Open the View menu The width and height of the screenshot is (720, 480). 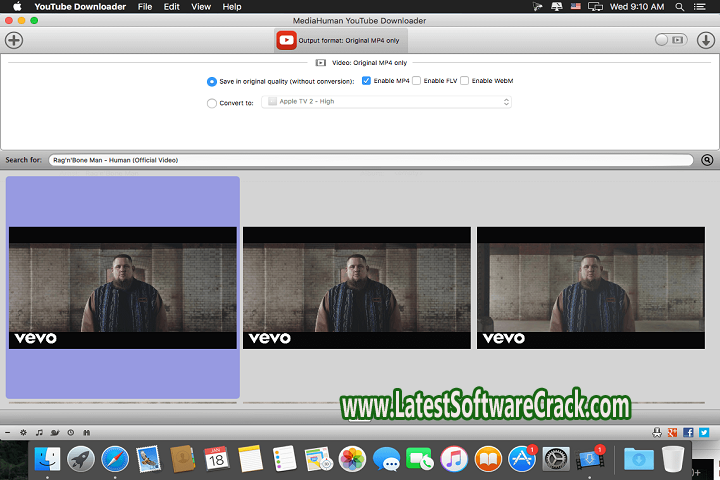(x=201, y=6)
